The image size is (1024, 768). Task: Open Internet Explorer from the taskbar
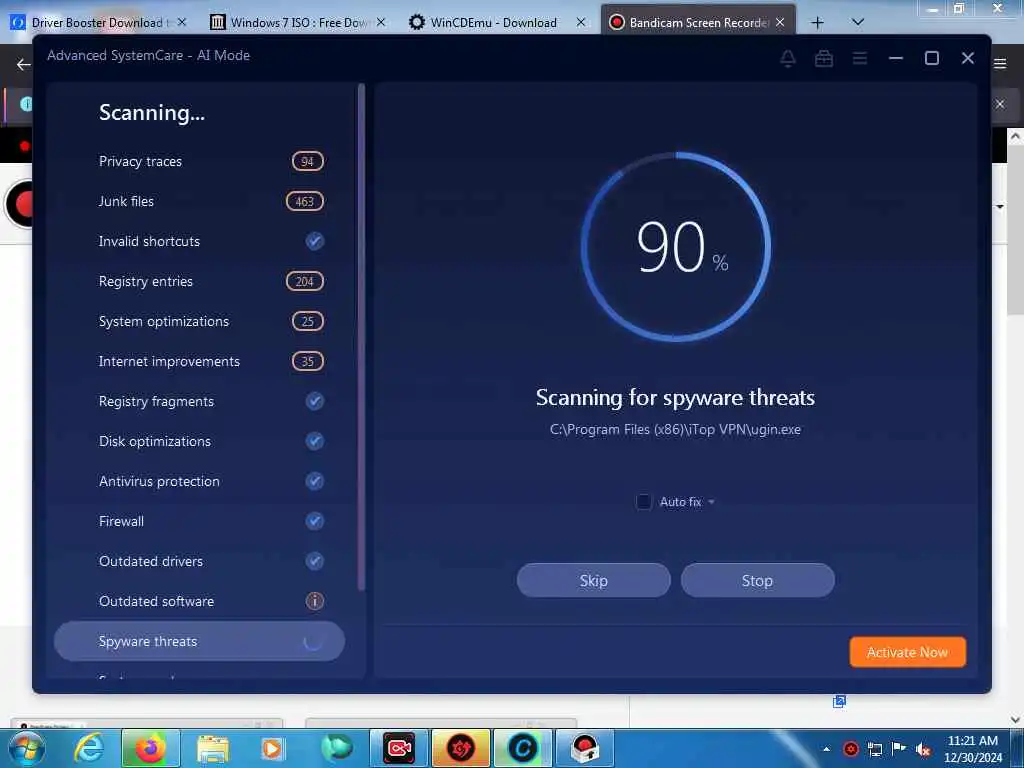pos(88,748)
